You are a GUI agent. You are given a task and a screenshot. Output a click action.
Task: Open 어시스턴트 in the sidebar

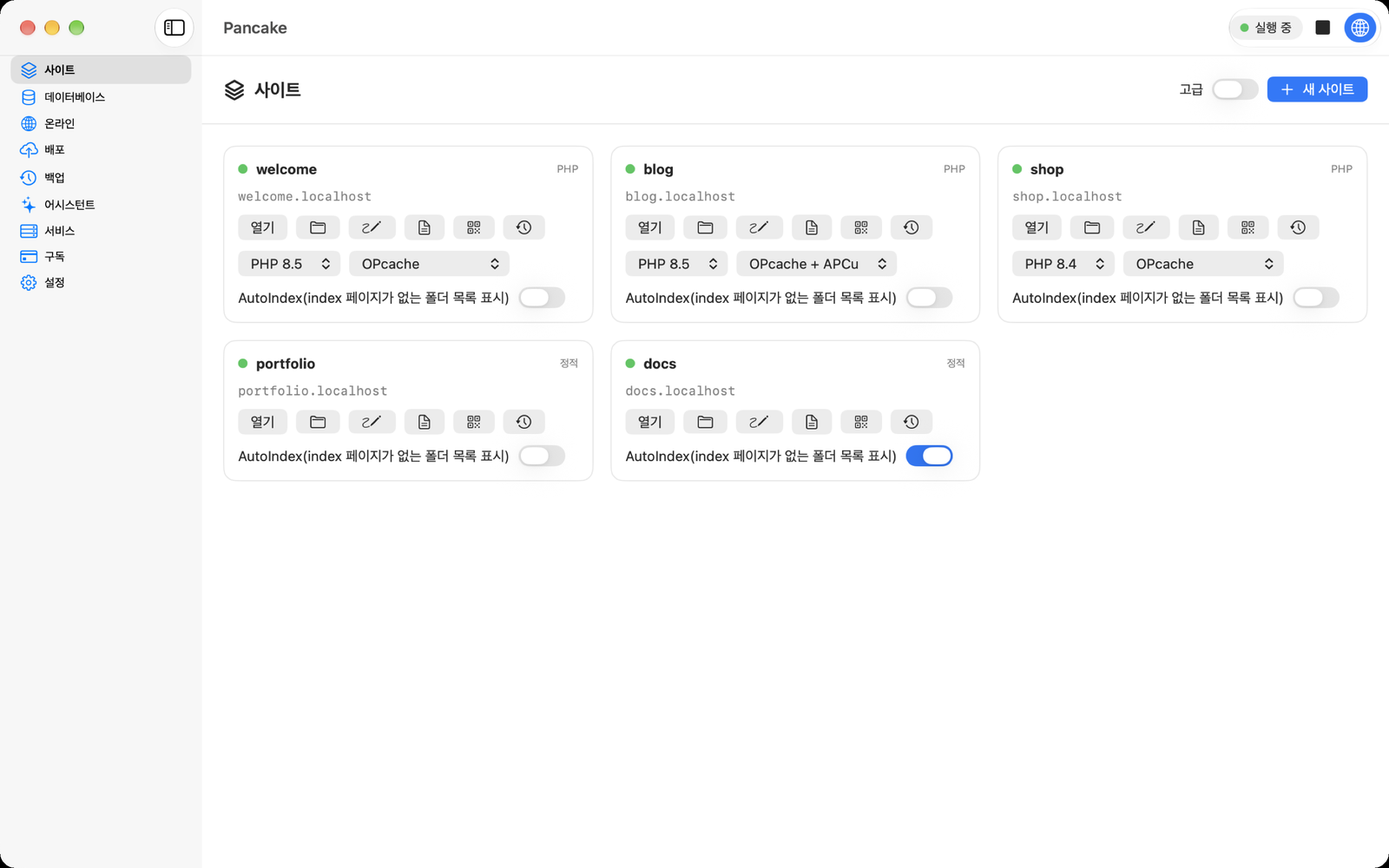click(x=101, y=205)
